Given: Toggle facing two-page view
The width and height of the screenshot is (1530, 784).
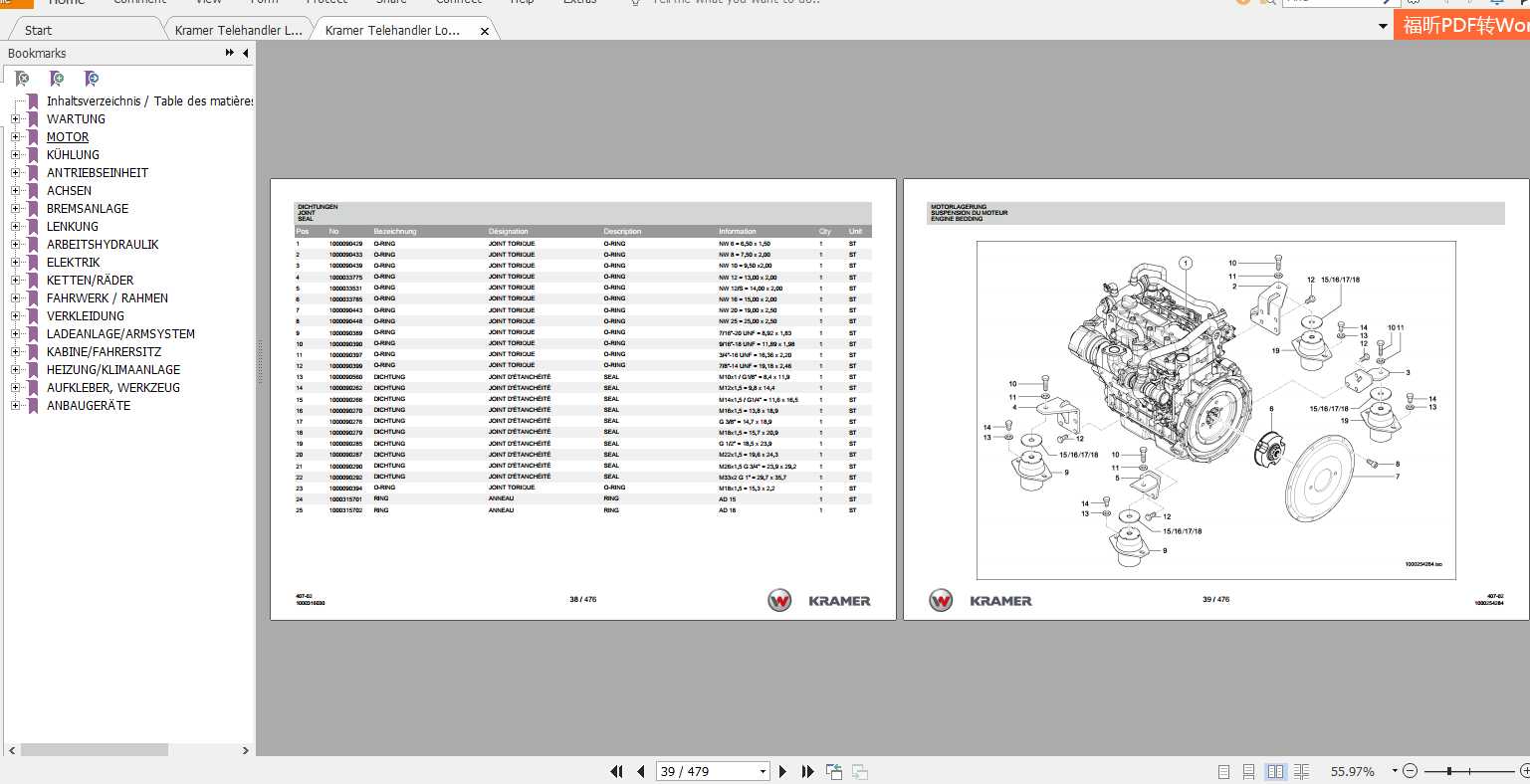Looking at the screenshot, I should click(1275, 771).
